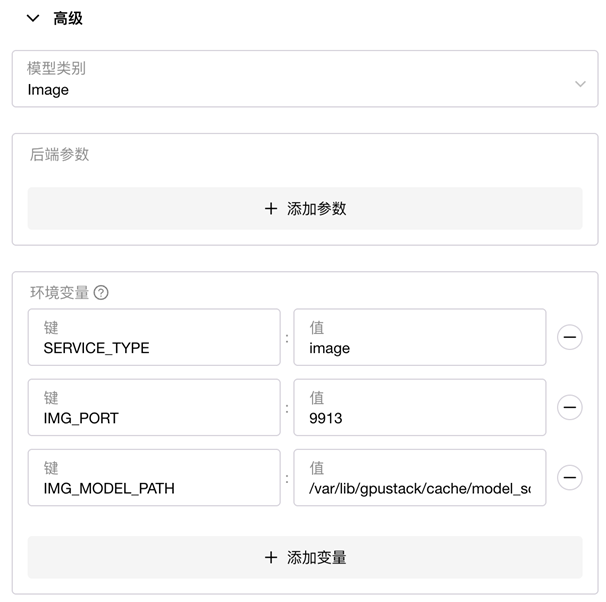The height and width of the screenshot is (602, 606).
Task: Click the 后端参数 label
Action: point(60,155)
